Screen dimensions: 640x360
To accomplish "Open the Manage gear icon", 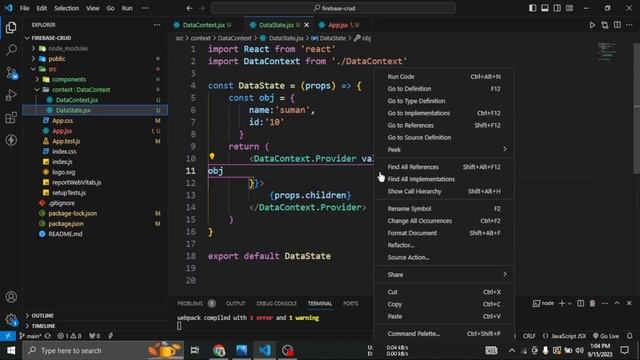I will pos(11,319).
